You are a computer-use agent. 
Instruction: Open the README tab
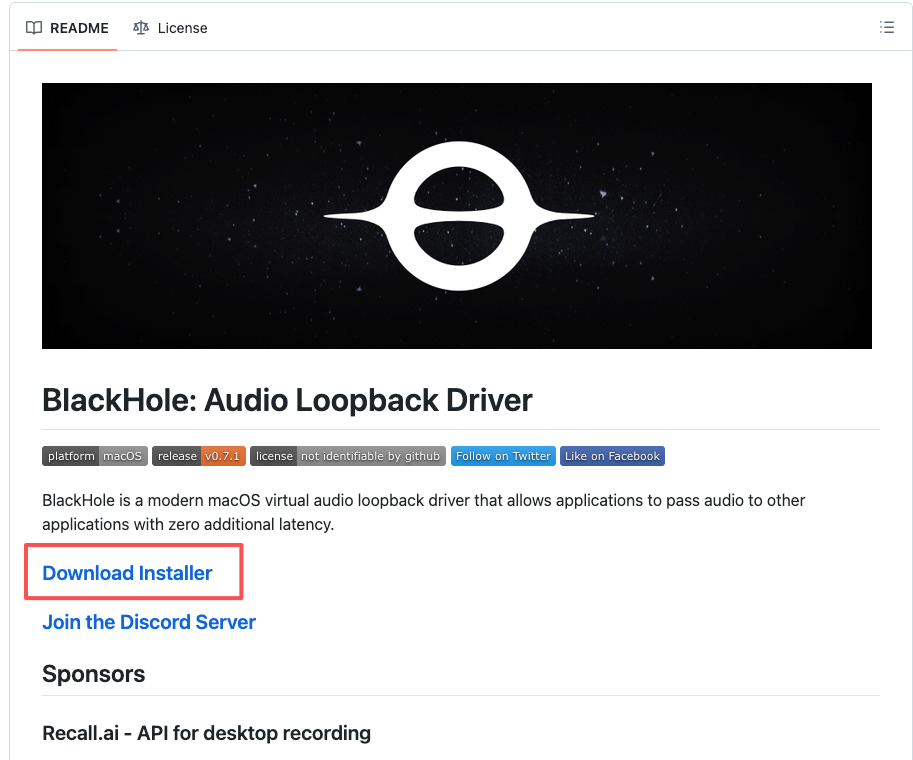(67, 28)
